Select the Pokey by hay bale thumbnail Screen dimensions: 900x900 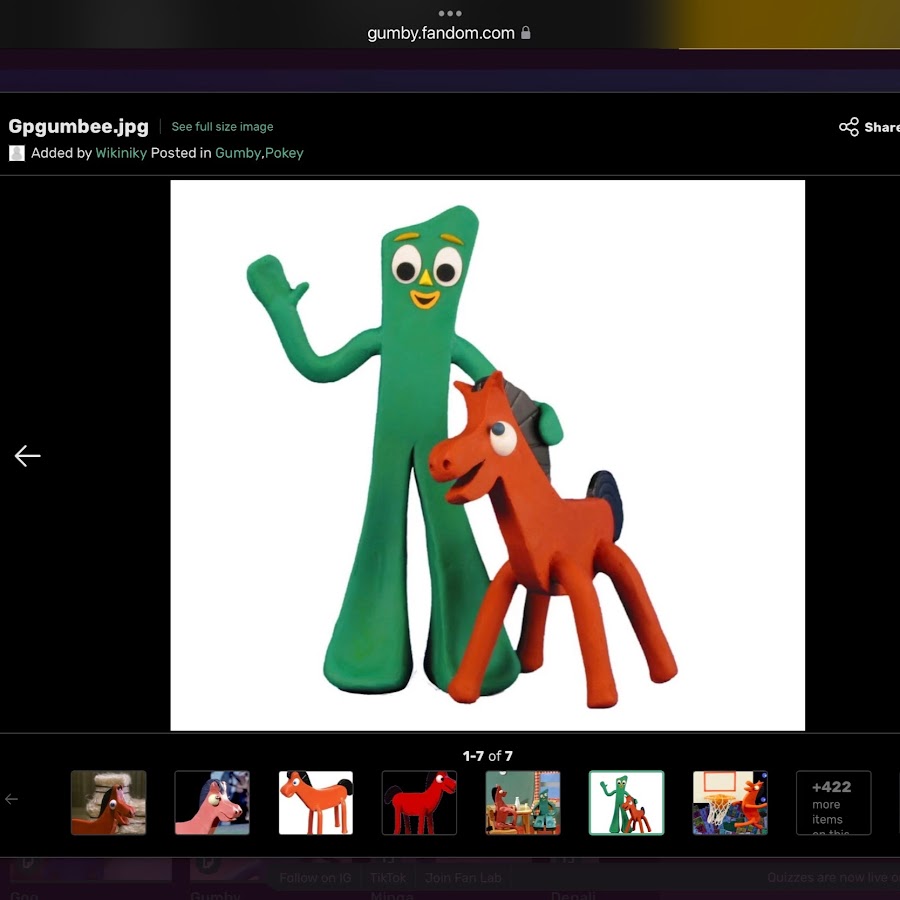(108, 802)
